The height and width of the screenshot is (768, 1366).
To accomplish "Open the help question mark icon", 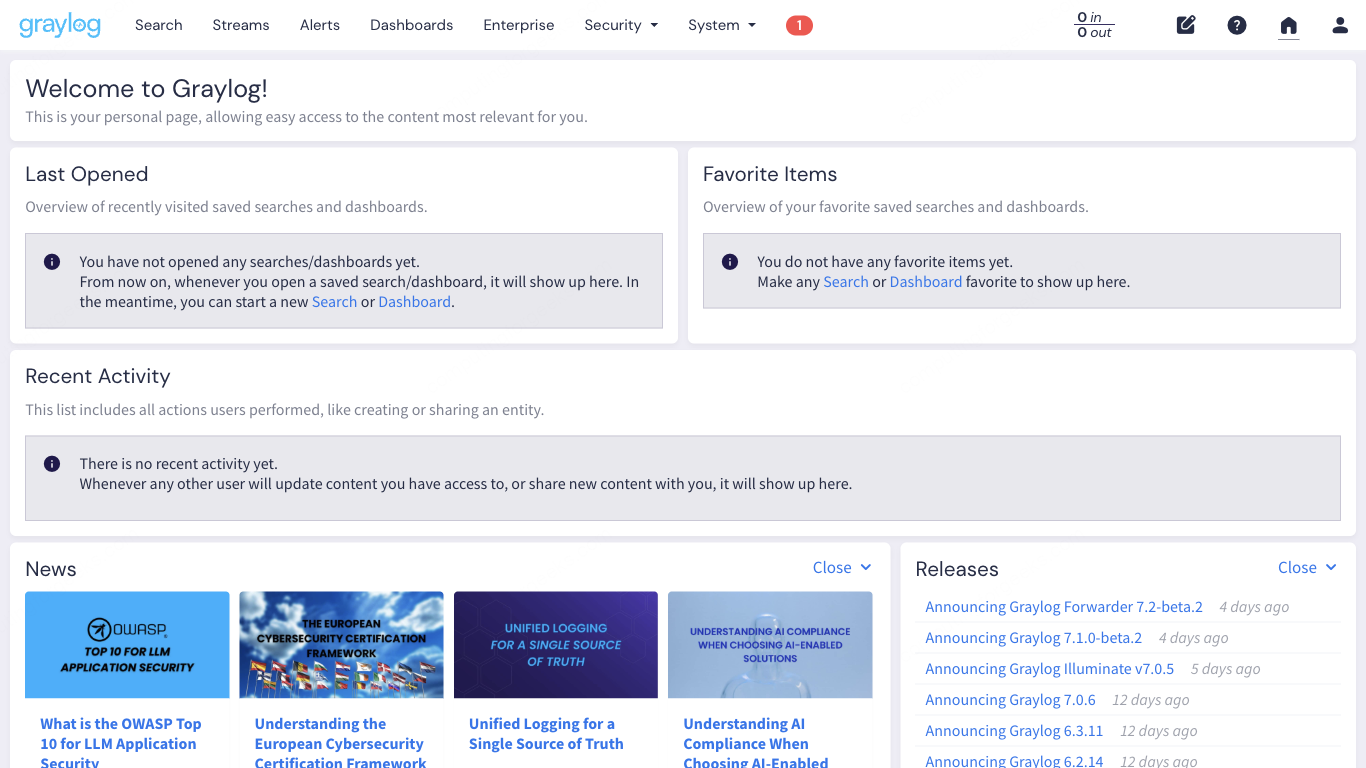I will click(x=1237, y=25).
